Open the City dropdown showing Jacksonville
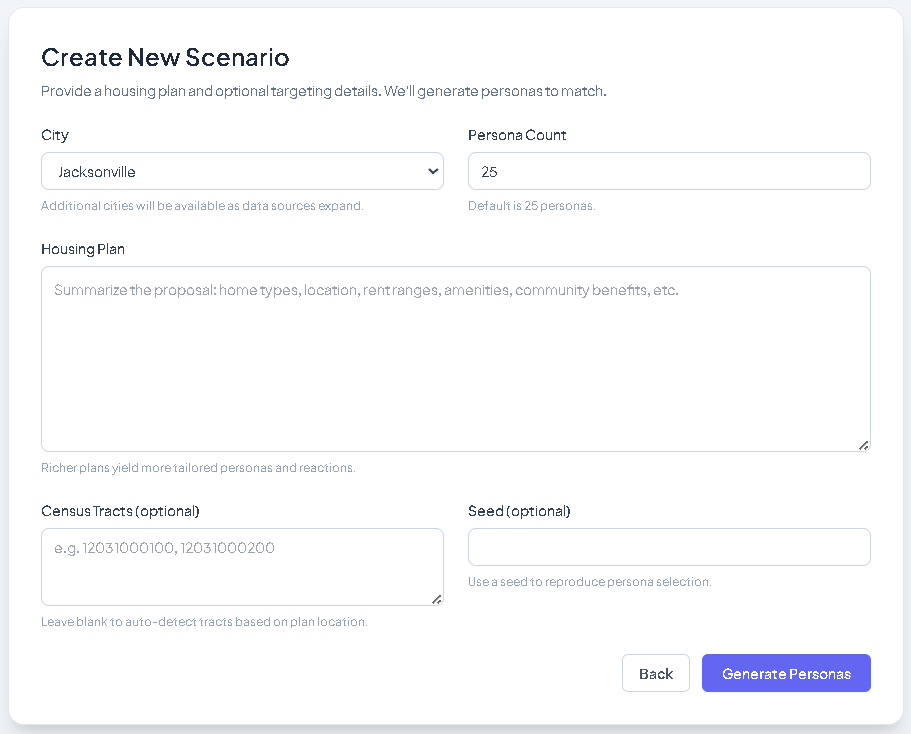 [240, 171]
